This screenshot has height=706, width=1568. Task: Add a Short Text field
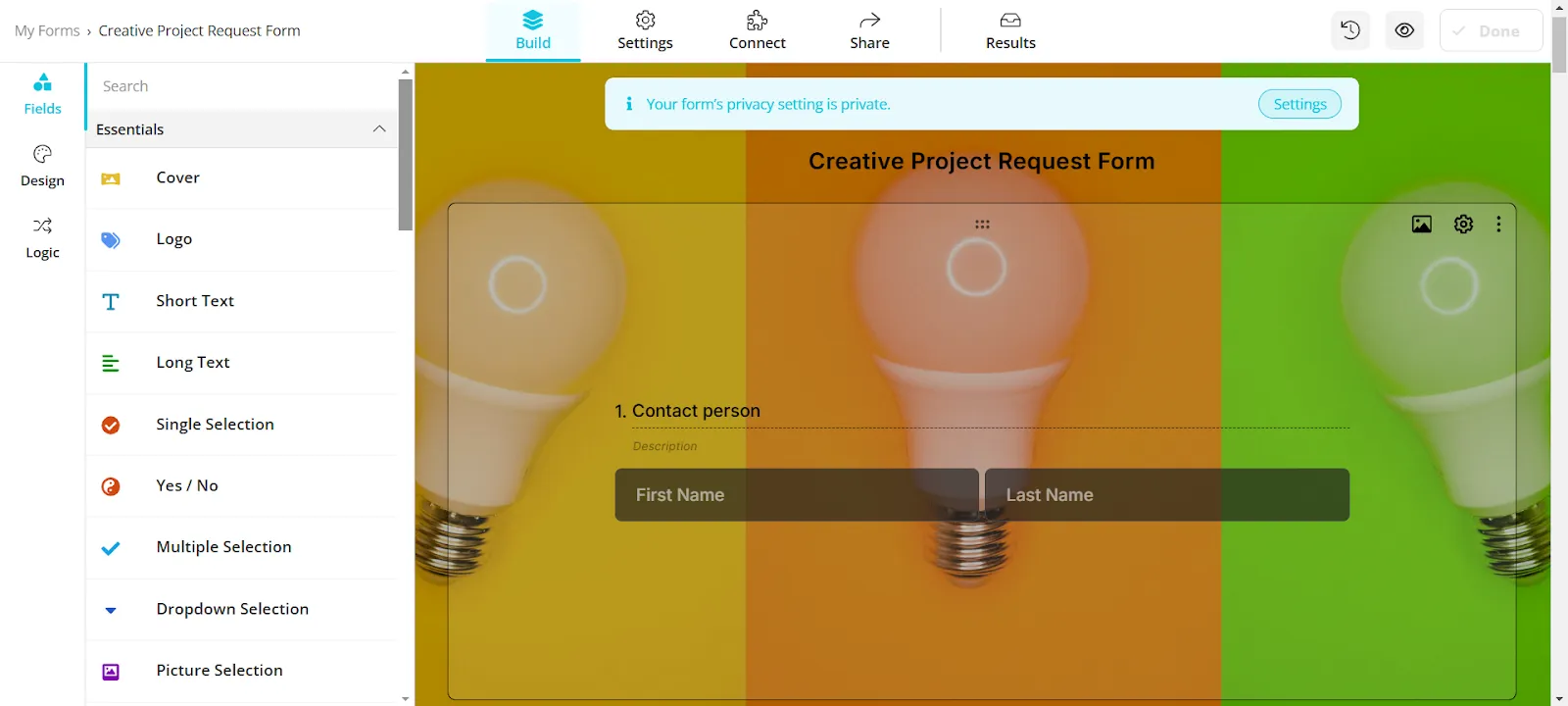tap(241, 301)
